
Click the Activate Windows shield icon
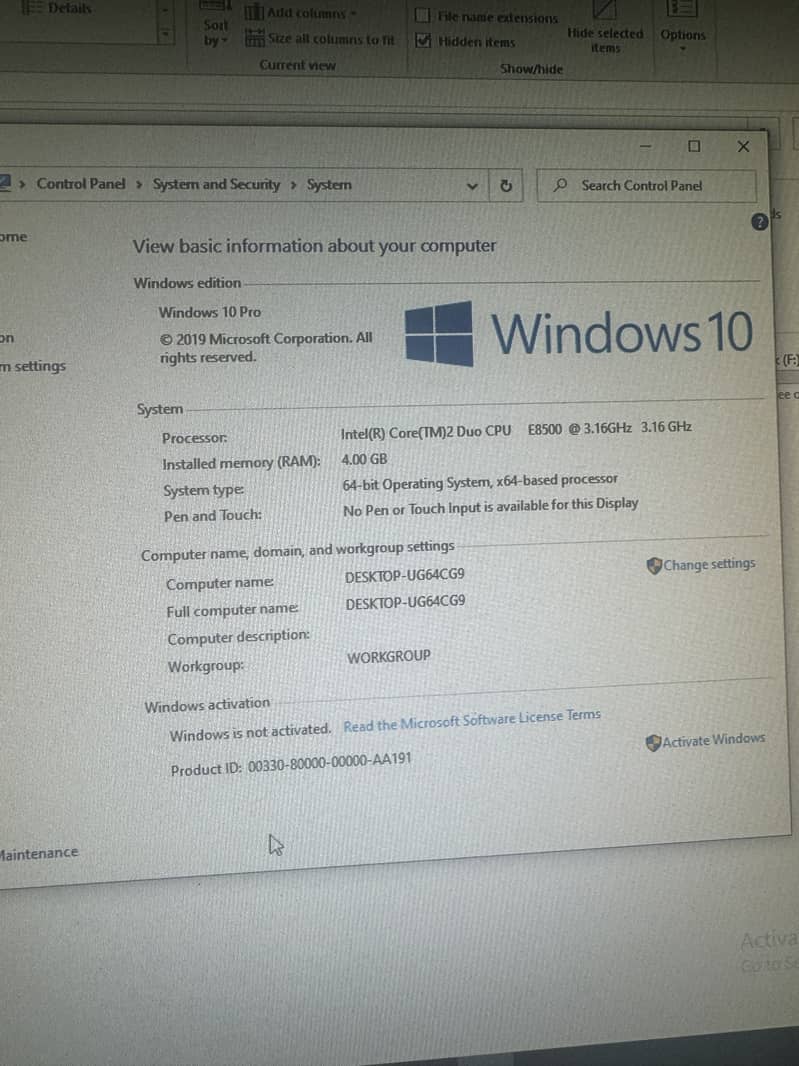653,742
